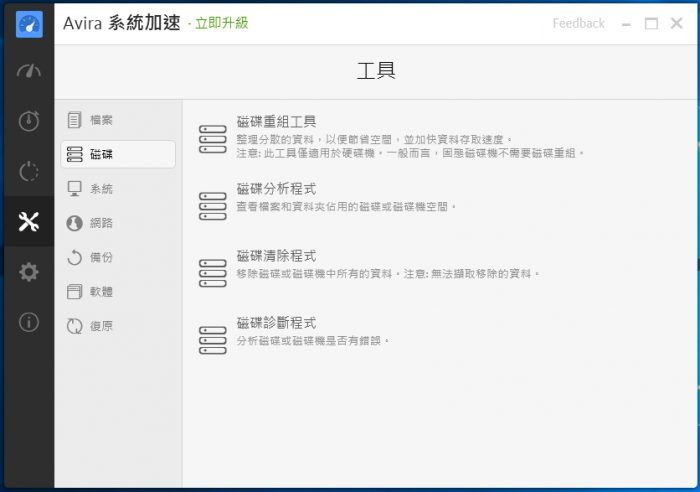Click the 磁碟 disk stack icon in category list
The image size is (700, 492).
click(75, 154)
